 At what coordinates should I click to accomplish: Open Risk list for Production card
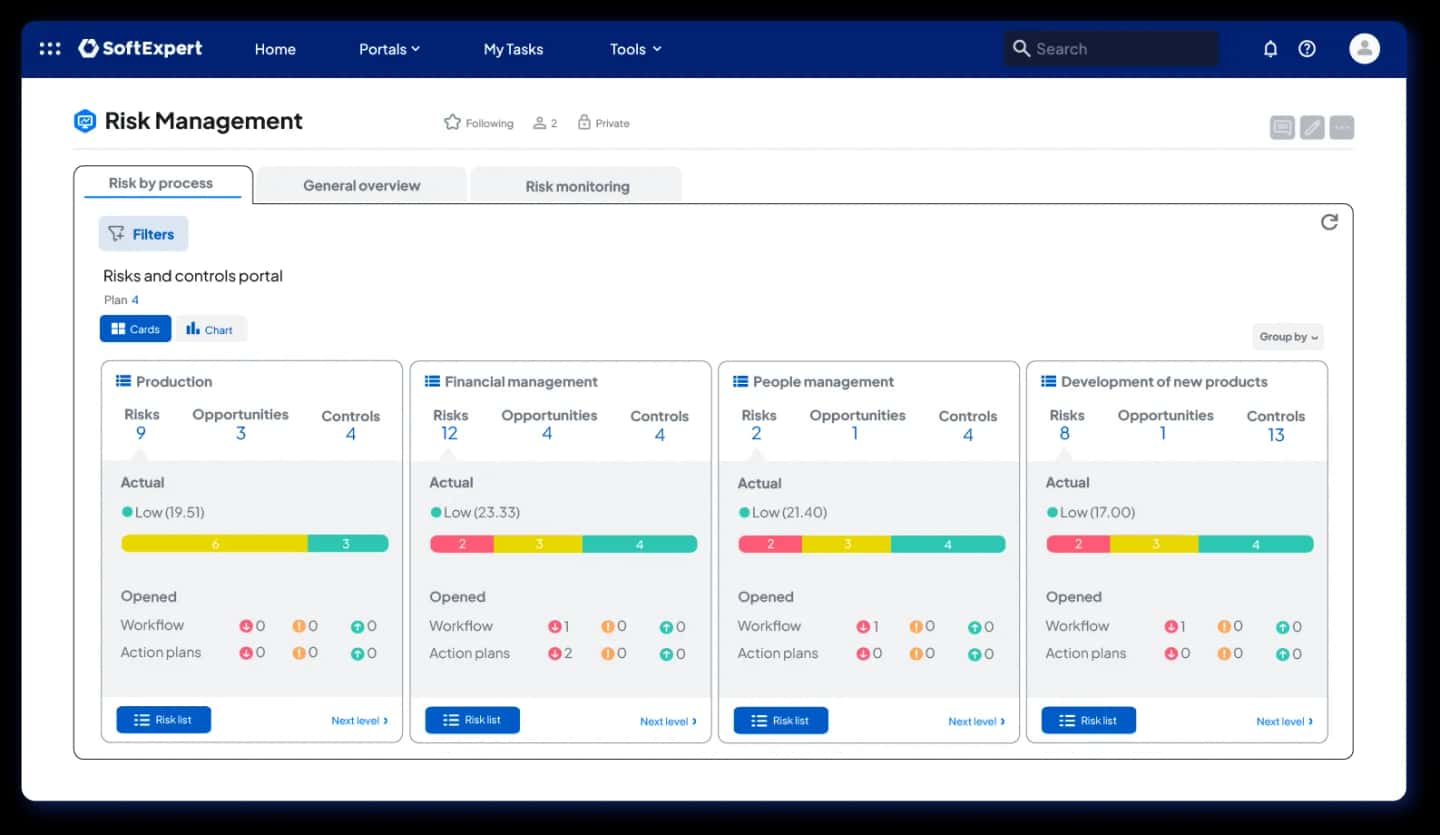coord(163,720)
